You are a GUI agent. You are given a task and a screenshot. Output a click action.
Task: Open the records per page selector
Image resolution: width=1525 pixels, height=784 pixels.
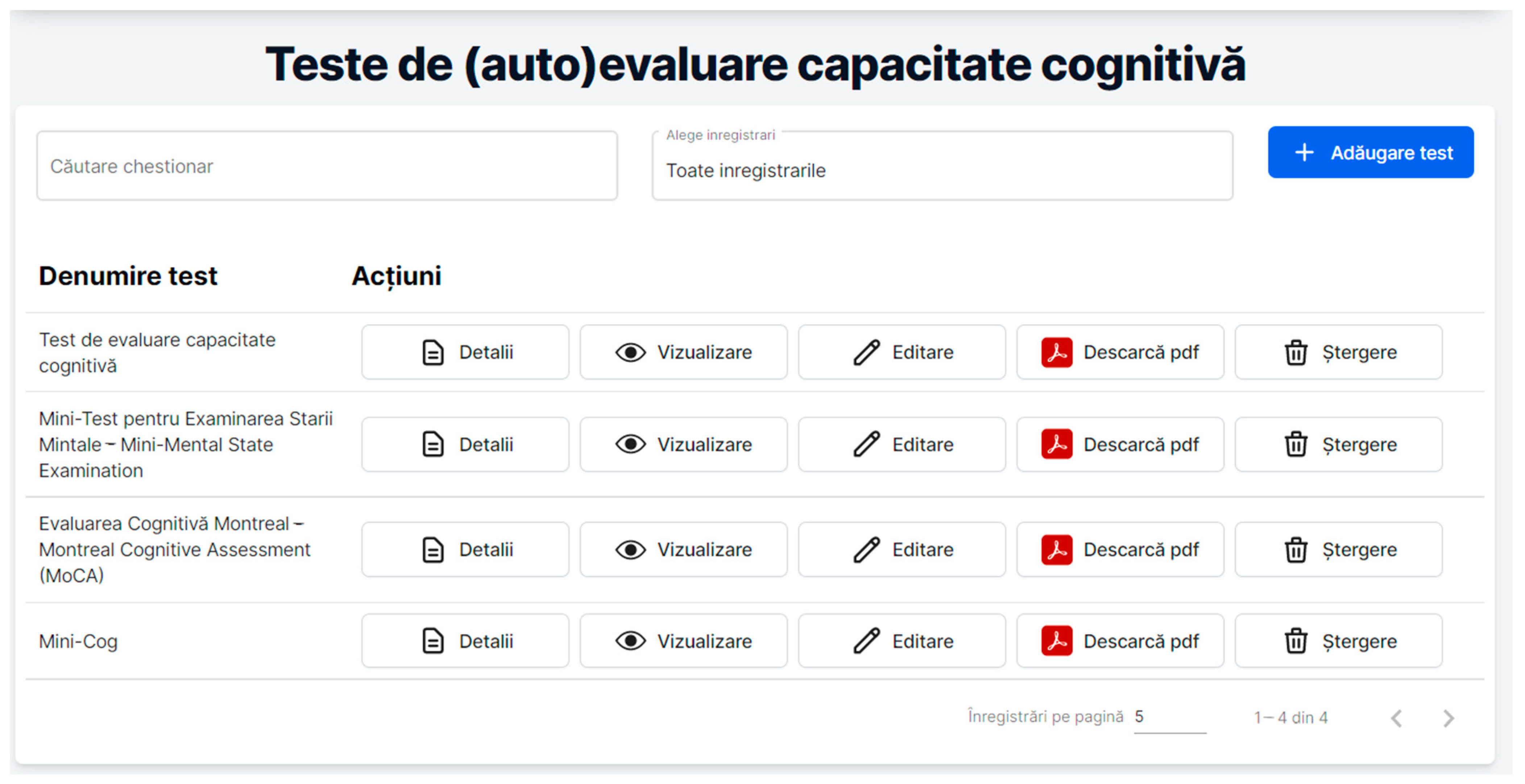1169,717
